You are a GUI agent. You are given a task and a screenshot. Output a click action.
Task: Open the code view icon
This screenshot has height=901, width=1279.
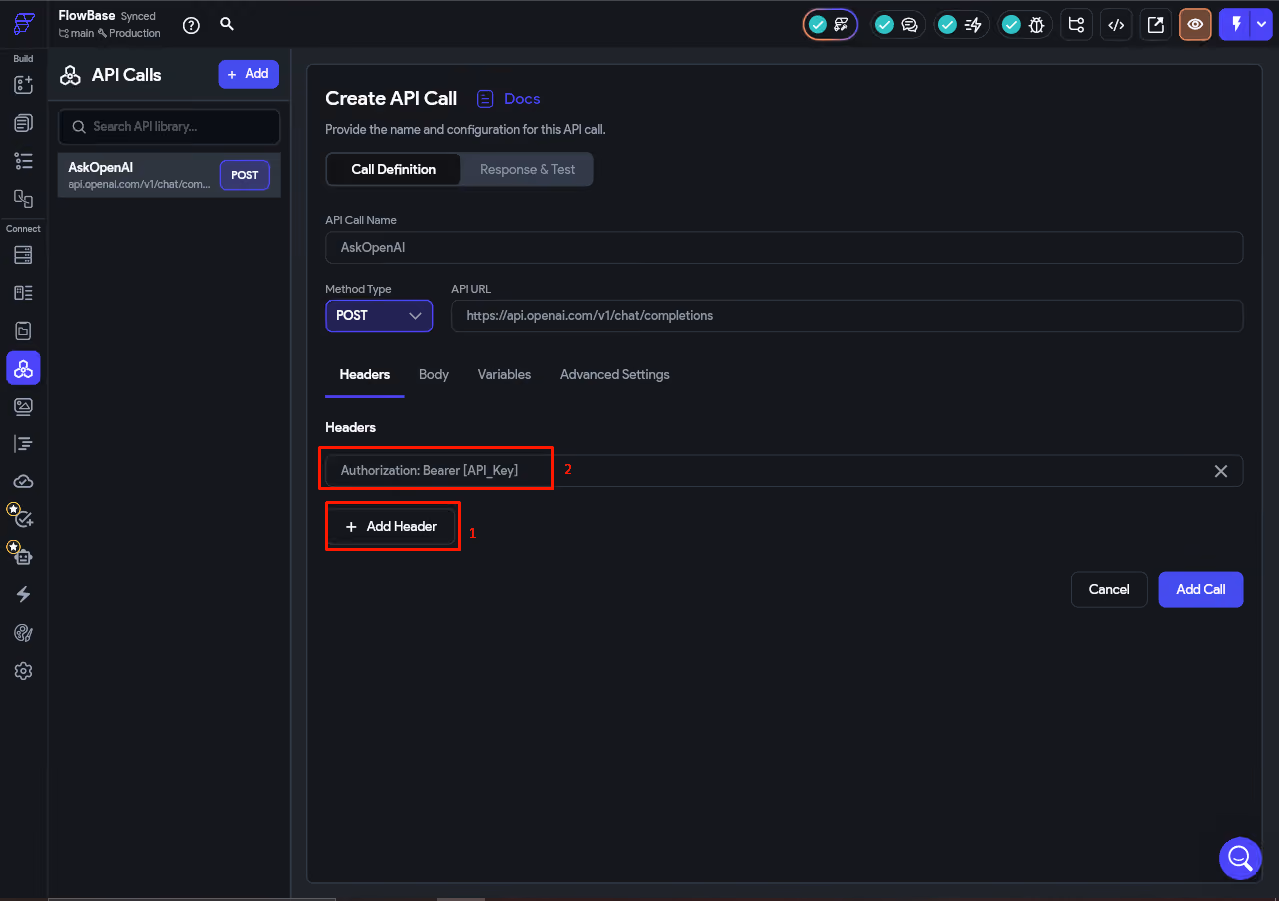(x=1116, y=25)
